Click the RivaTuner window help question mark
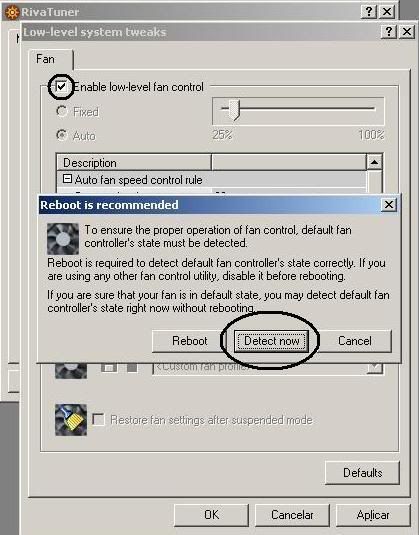Viewport: 419px width, 535px height. (369, 12)
